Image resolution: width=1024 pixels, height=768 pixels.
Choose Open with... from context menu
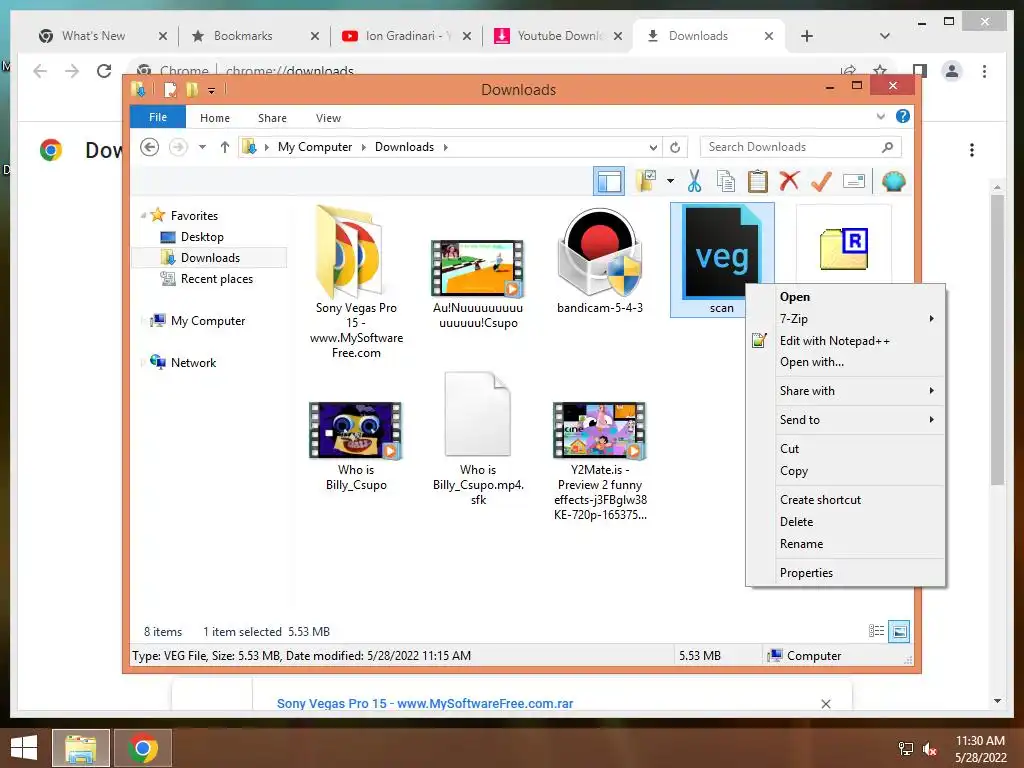tap(845, 362)
